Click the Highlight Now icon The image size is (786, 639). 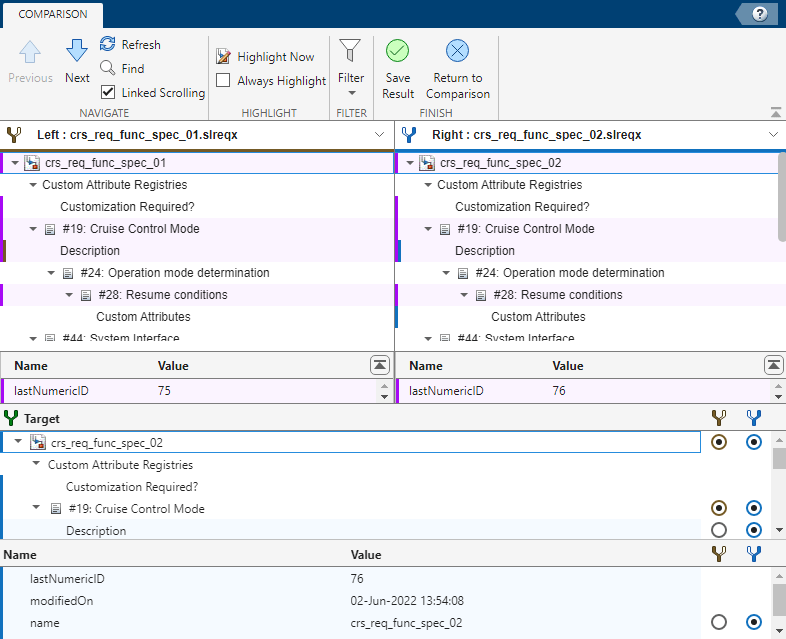coord(224,57)
